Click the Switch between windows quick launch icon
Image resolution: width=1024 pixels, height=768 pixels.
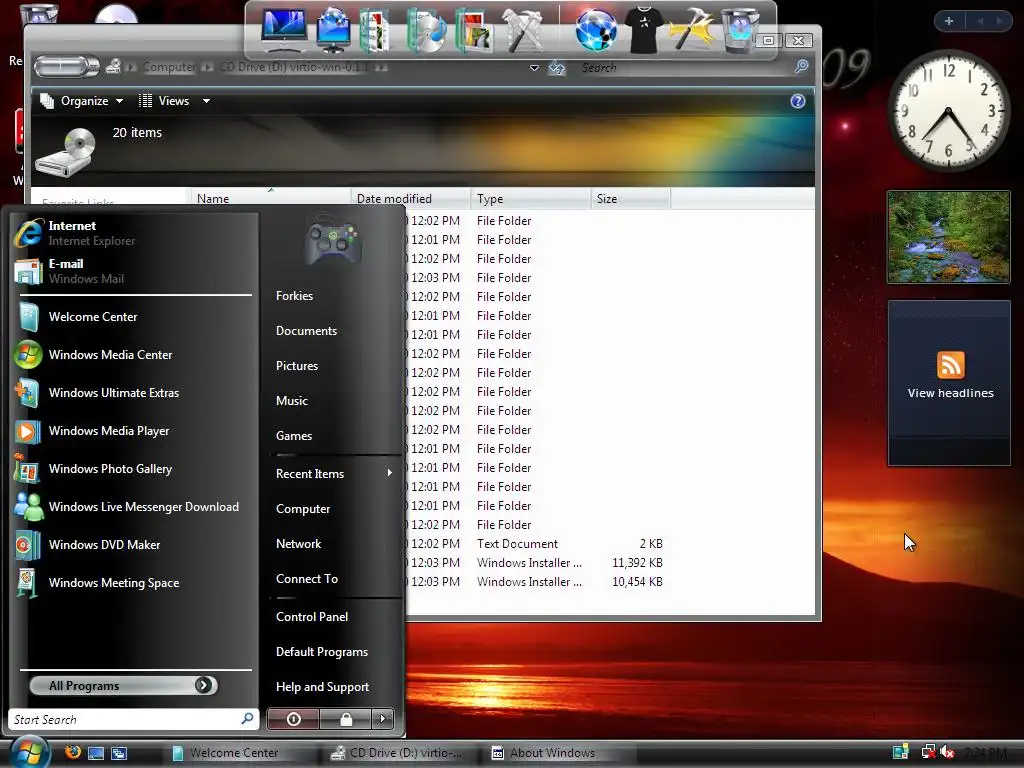pyautogui.click(x=119, y=753)
